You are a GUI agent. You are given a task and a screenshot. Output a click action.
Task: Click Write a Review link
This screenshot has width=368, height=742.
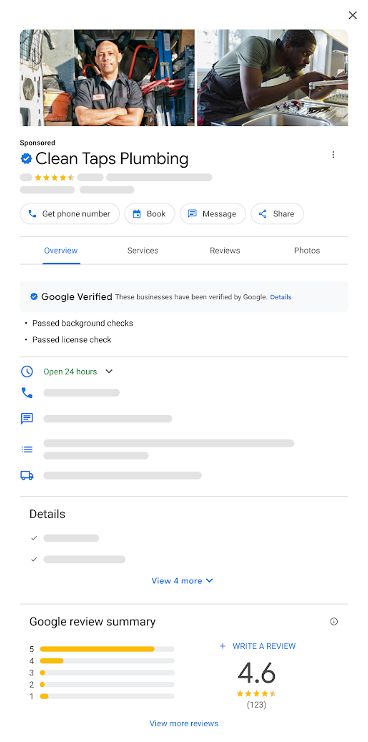[258, 646]
